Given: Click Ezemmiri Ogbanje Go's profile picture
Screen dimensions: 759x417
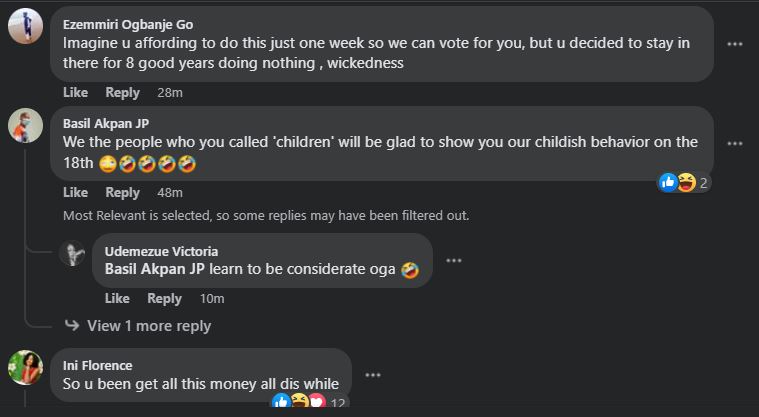Looking at the screenshot, I should tap(25, 28).
